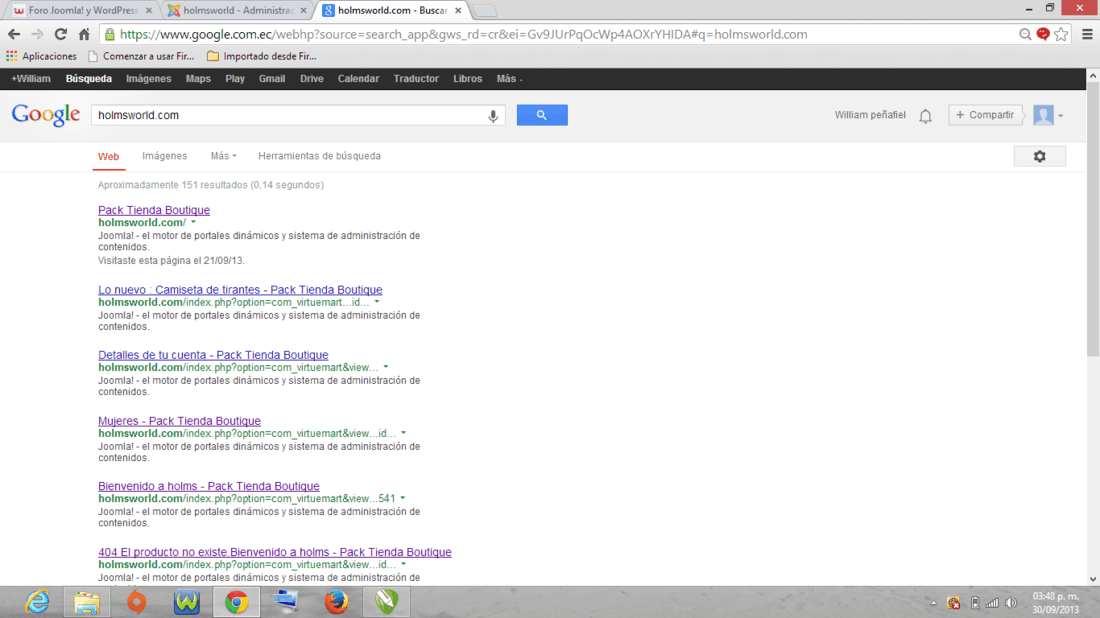The height and width of the screenshot is (618, 1100).
Task: Open Traductor from the black bar
Action: pyautogui.click(x=416, y=79)
